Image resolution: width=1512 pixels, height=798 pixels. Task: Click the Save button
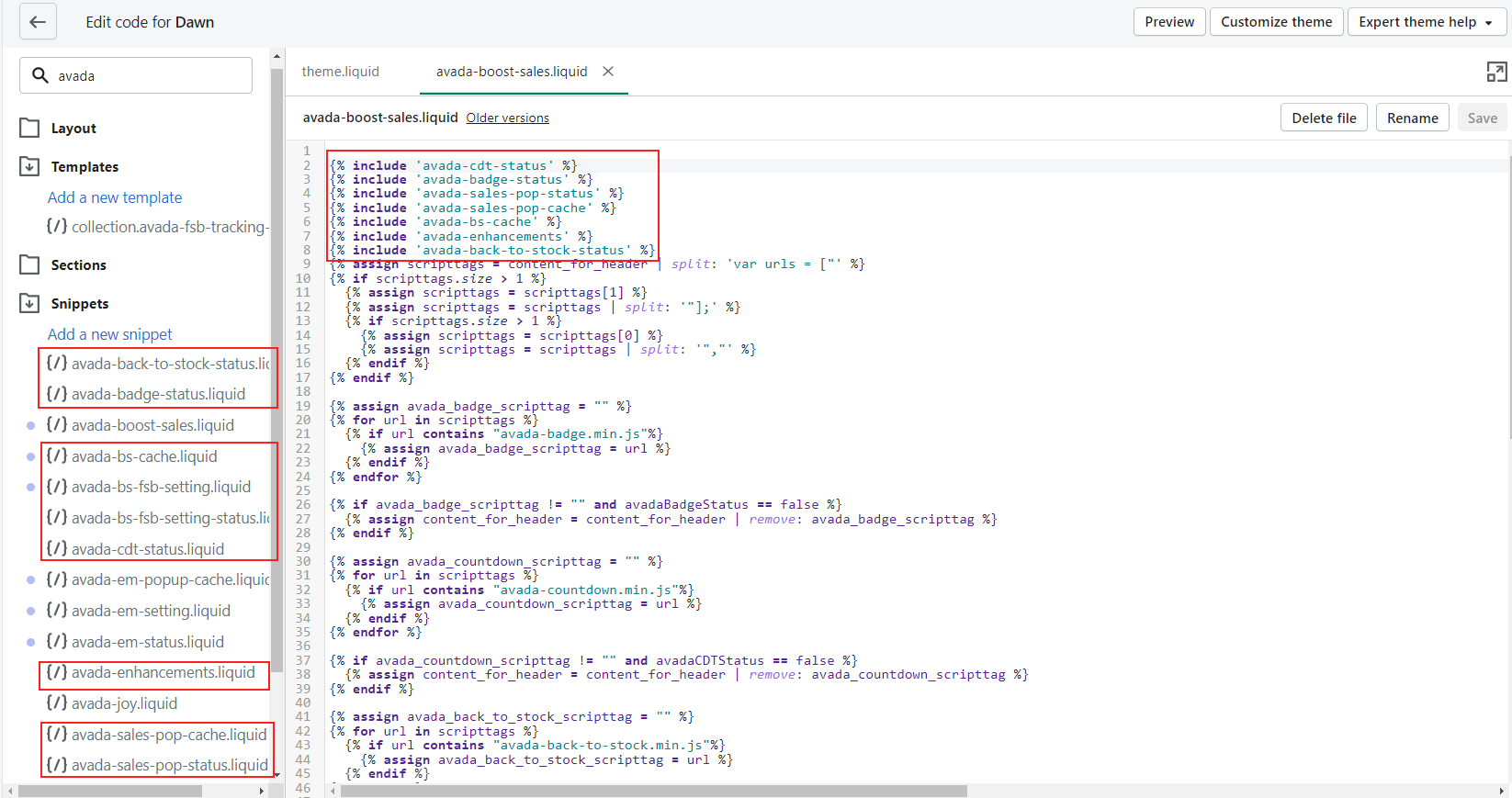click(1482, 118)
